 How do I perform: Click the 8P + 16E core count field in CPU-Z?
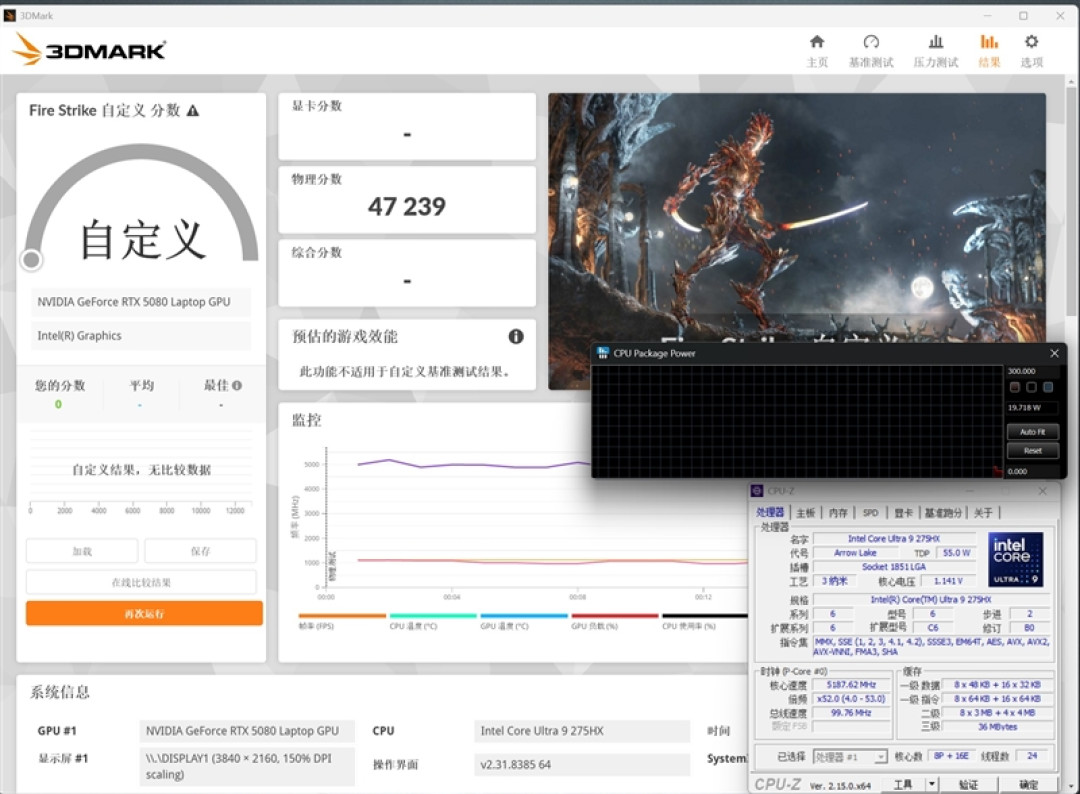[951, 756]
